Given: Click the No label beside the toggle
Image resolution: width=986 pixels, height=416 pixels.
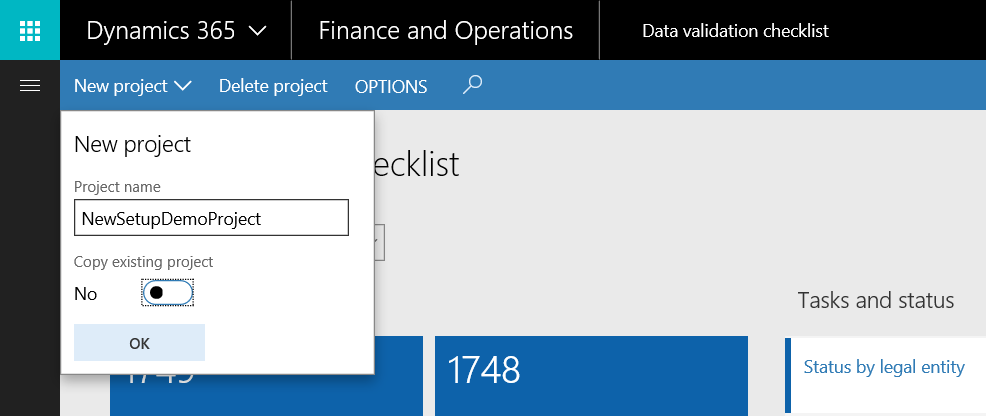Looking at the screenshot, I should tap(86, 294).
